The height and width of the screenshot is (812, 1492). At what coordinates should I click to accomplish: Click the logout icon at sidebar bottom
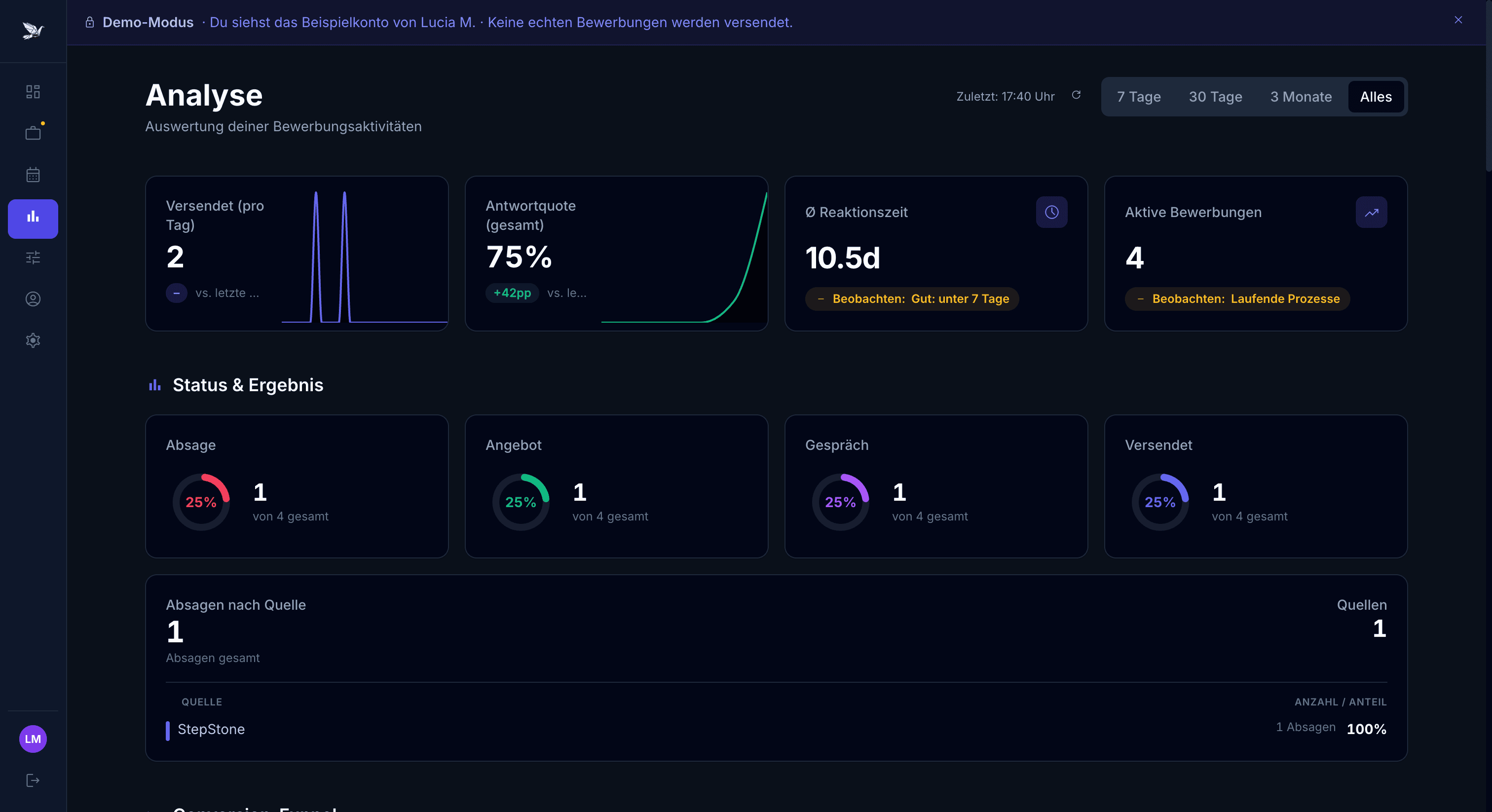(x=33, y=780)
